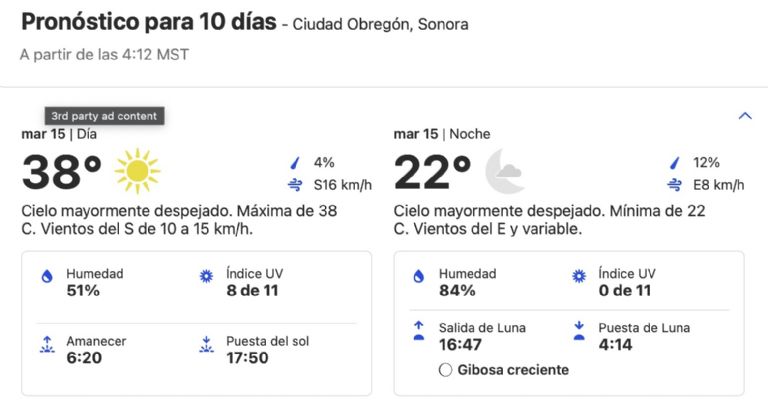Click the 3rd party ad content label
Viewport: 768px width, 412px height.
coord(104,116)
